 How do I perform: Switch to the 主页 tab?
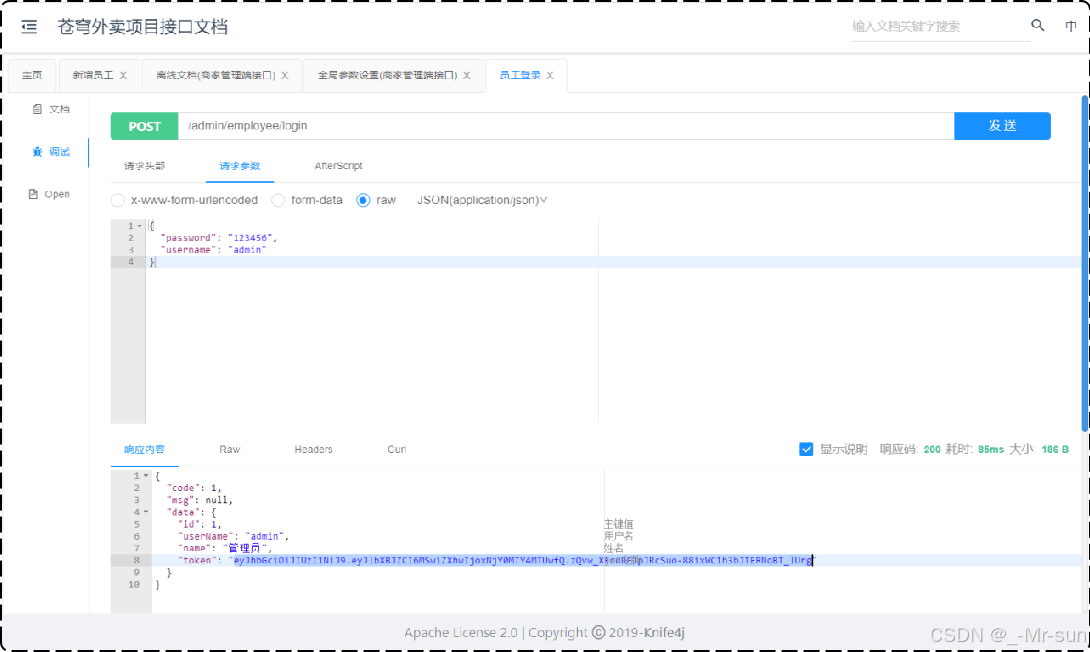tap(32, 75)
